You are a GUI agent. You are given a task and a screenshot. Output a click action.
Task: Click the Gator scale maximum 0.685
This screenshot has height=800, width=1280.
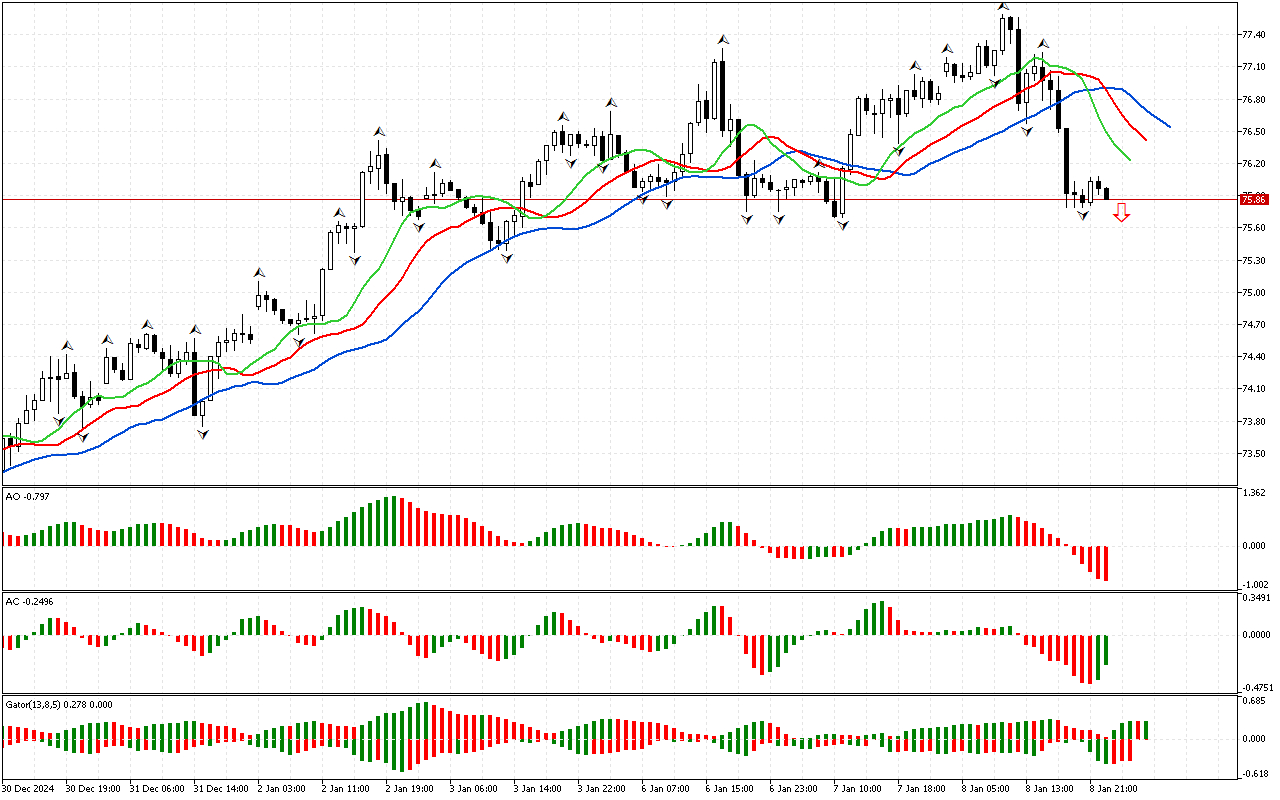click(1253, 701)
